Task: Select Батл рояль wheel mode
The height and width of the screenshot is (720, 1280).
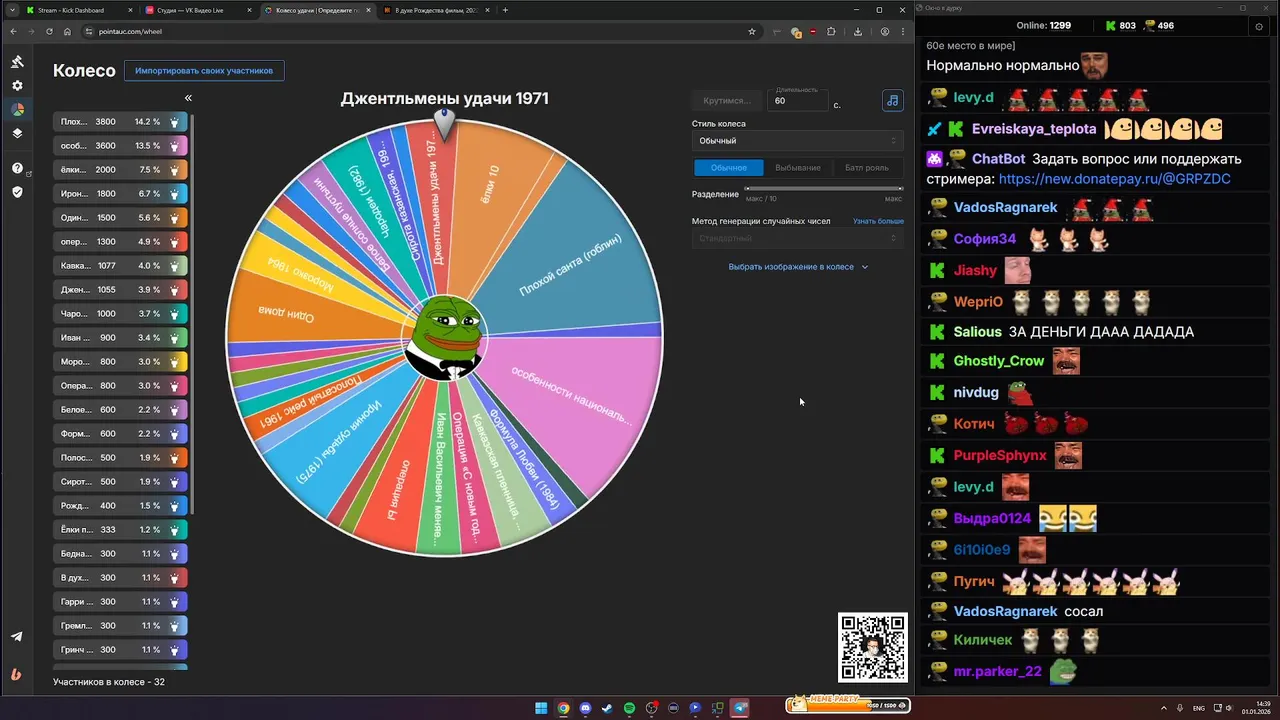Action: tap(866, 168)
